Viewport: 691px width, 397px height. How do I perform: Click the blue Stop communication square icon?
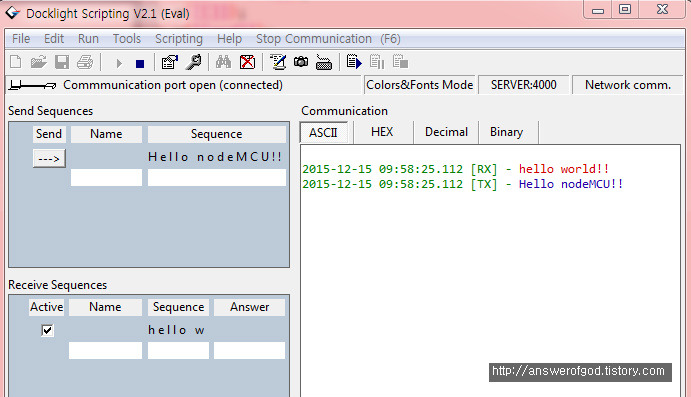coord(140,64)
